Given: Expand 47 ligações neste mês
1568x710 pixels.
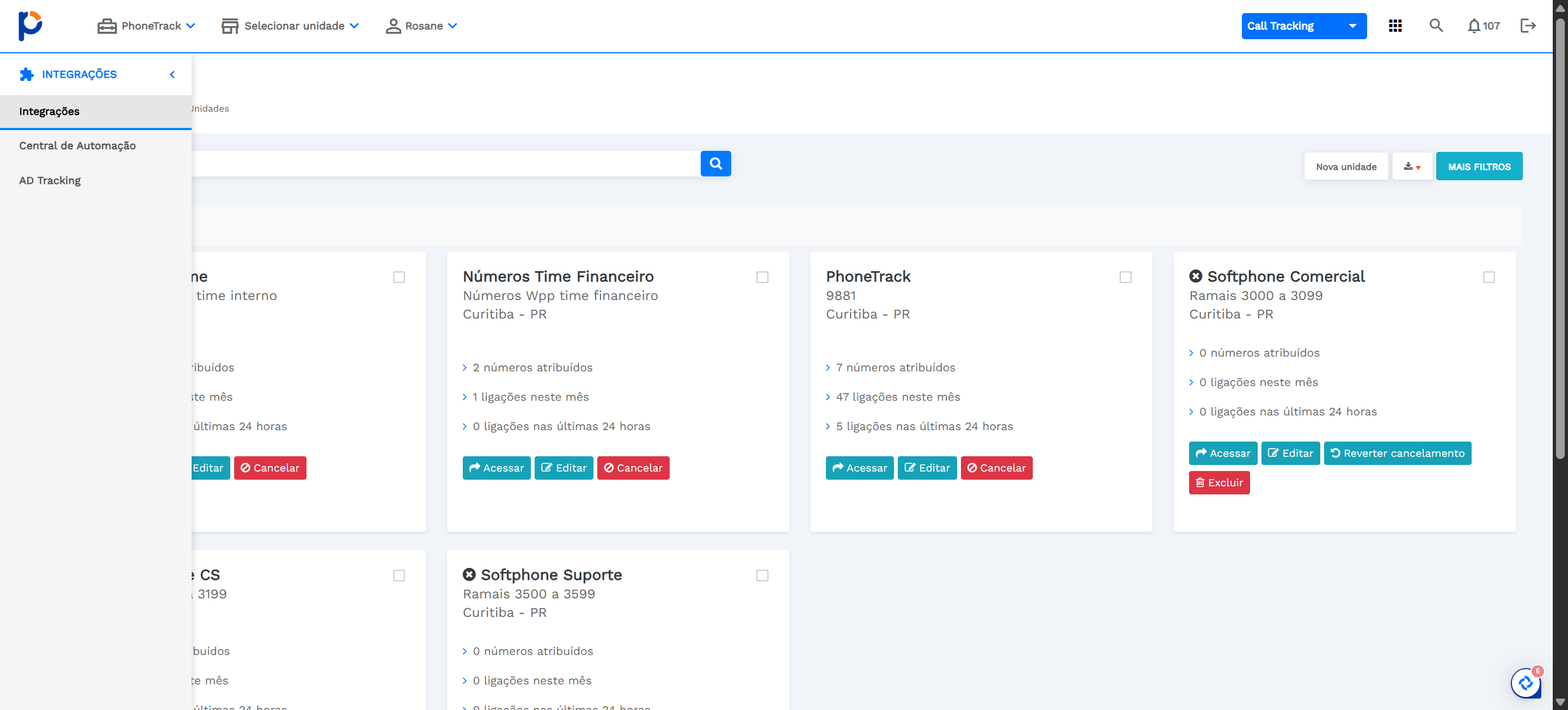Looking at the screenshot, I should 893,396.
